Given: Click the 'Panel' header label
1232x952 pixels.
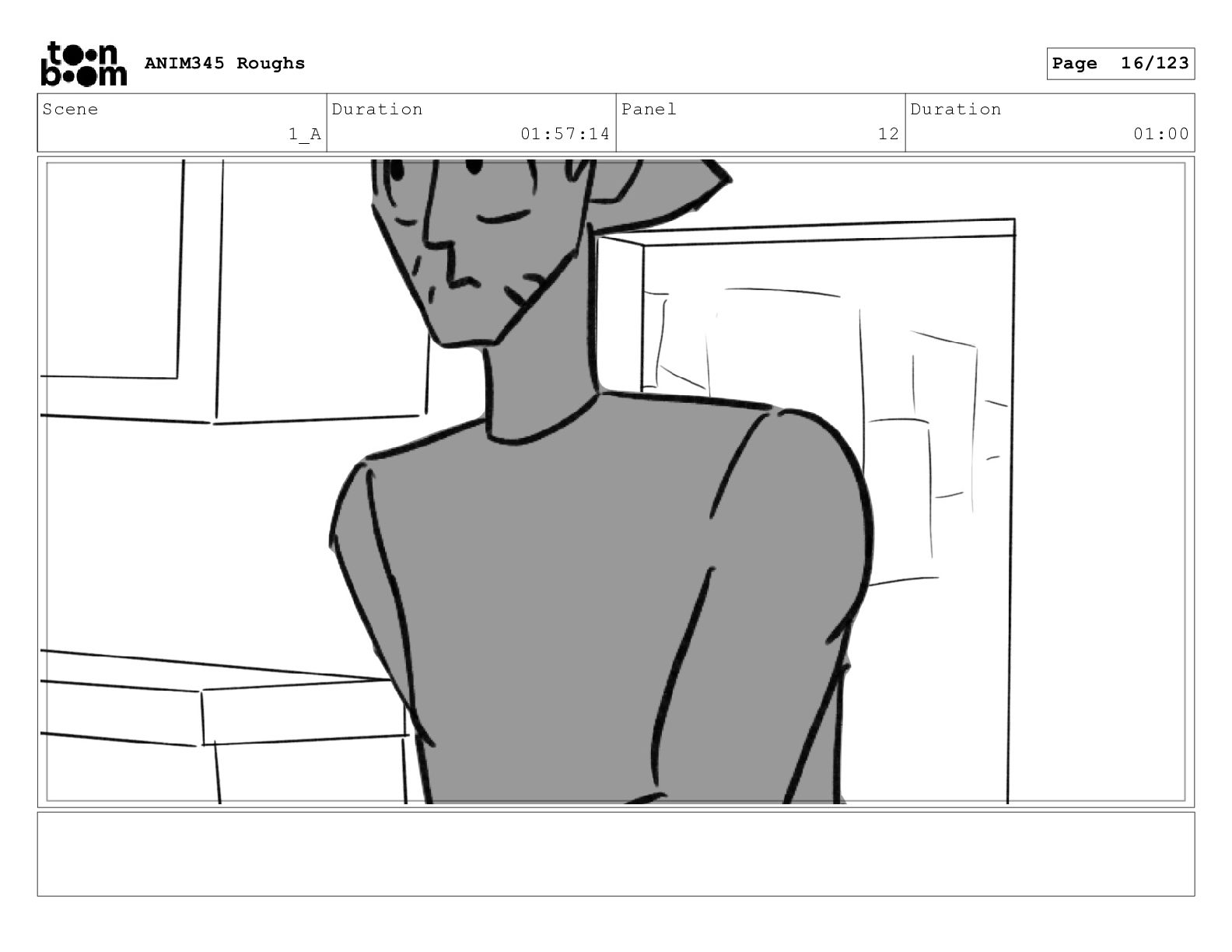Looking at the screenshot, I should coord(649,109).
